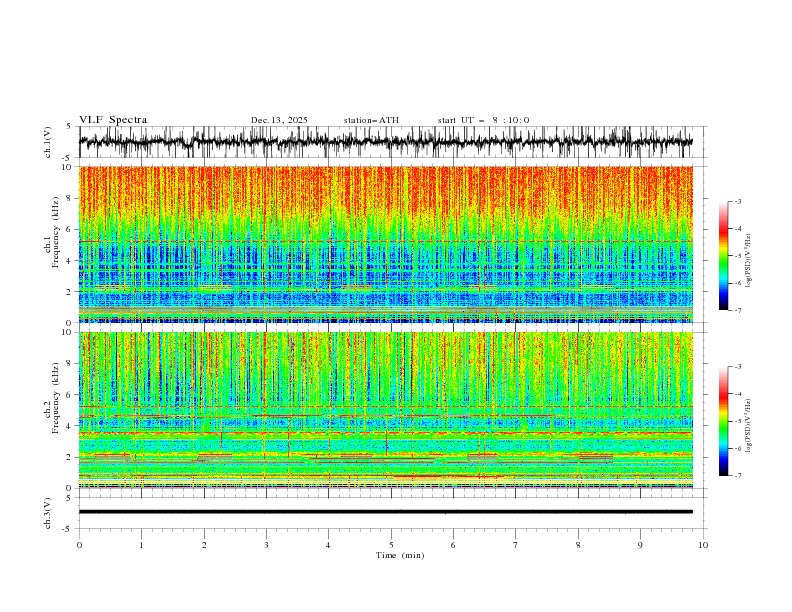Click the 'ch.1(V)' waveform axis label
The width and height of the screenshot is (792, 612).
pos(48,142)
